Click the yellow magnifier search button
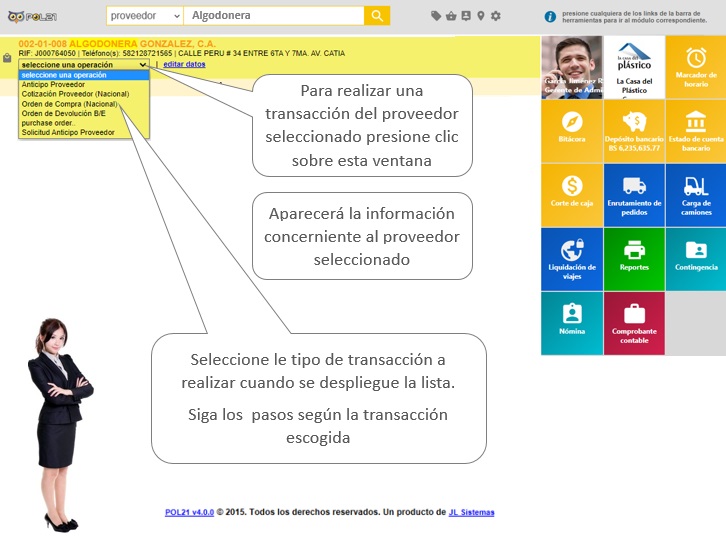Image resolution: width=726 pixels, height=553 pixels. click(x=377, y=16)
